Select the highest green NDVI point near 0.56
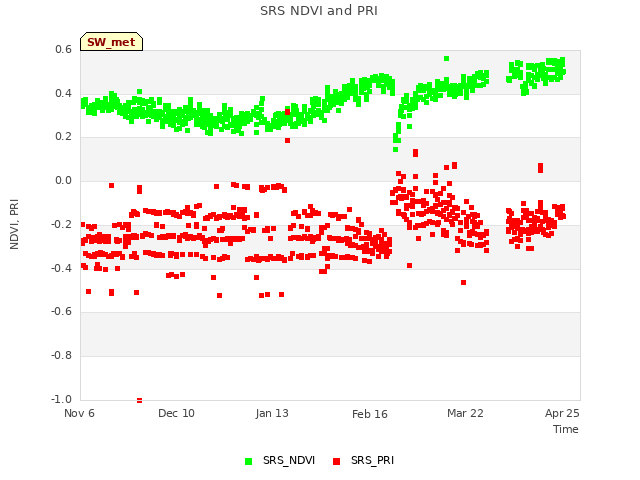The image size is (640, 480). click(447, 58)
